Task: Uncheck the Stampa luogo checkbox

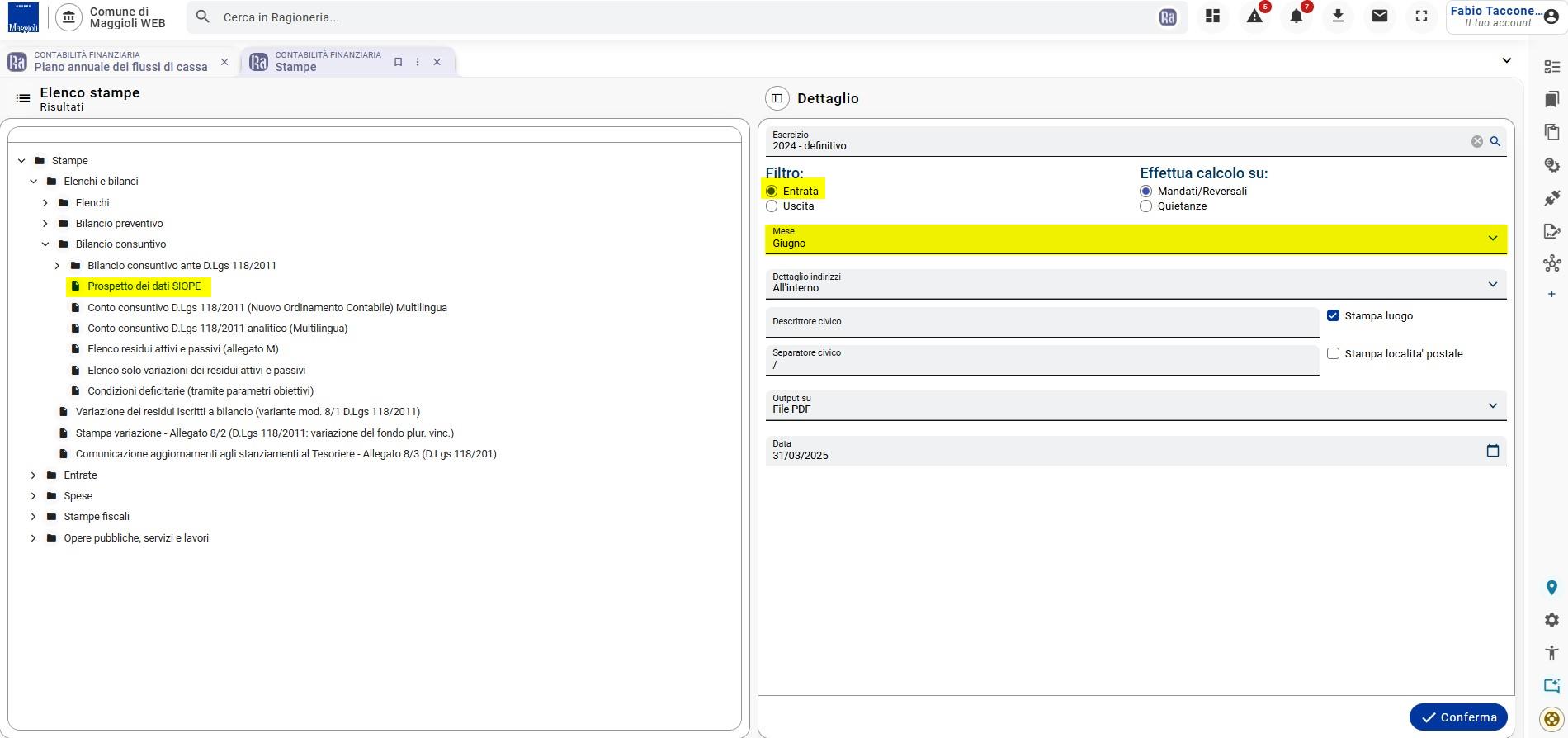Action: click(x=1333, y=315)
